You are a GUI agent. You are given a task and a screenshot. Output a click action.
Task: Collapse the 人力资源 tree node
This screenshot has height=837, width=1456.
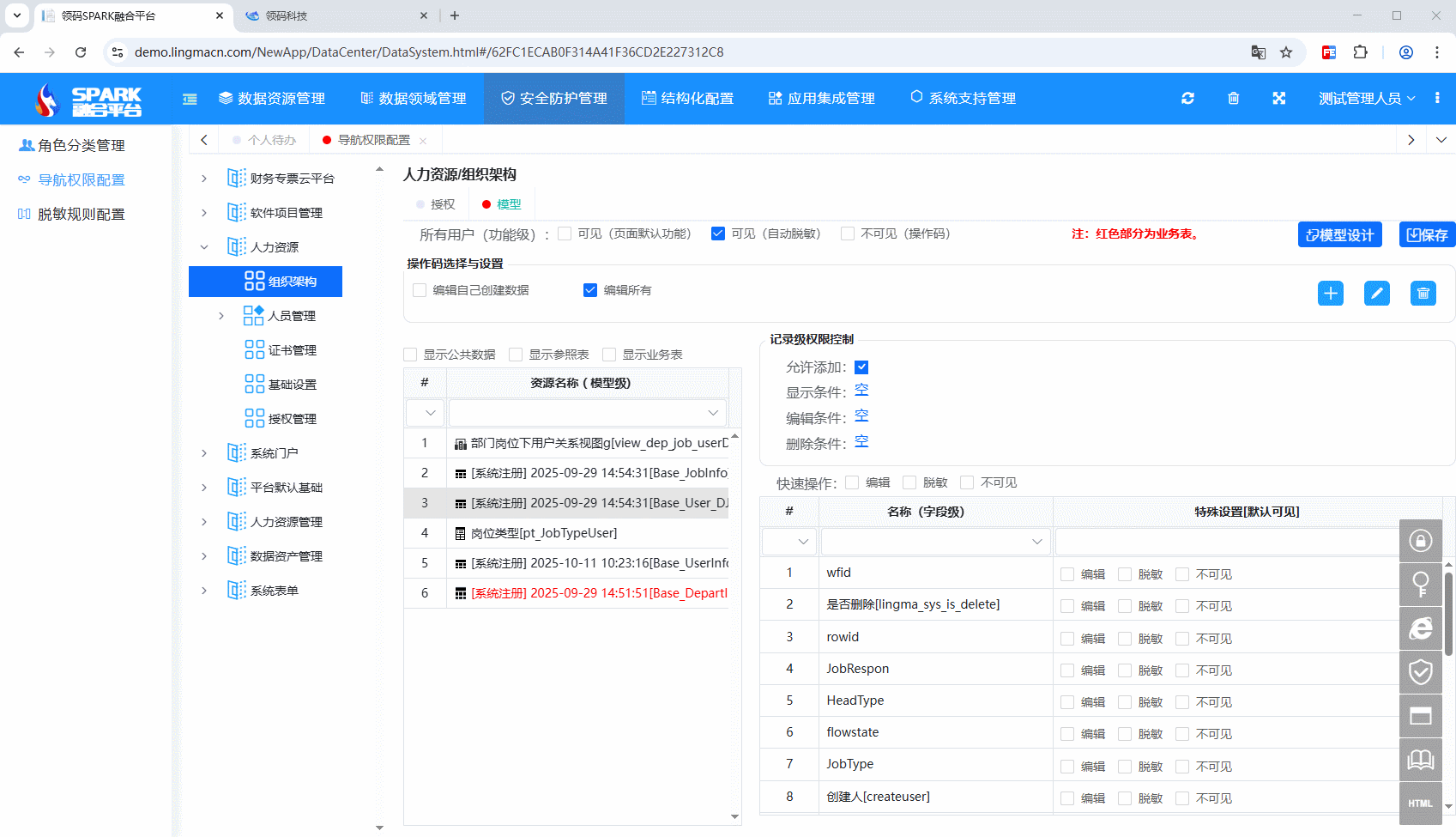tap(203, 246)
